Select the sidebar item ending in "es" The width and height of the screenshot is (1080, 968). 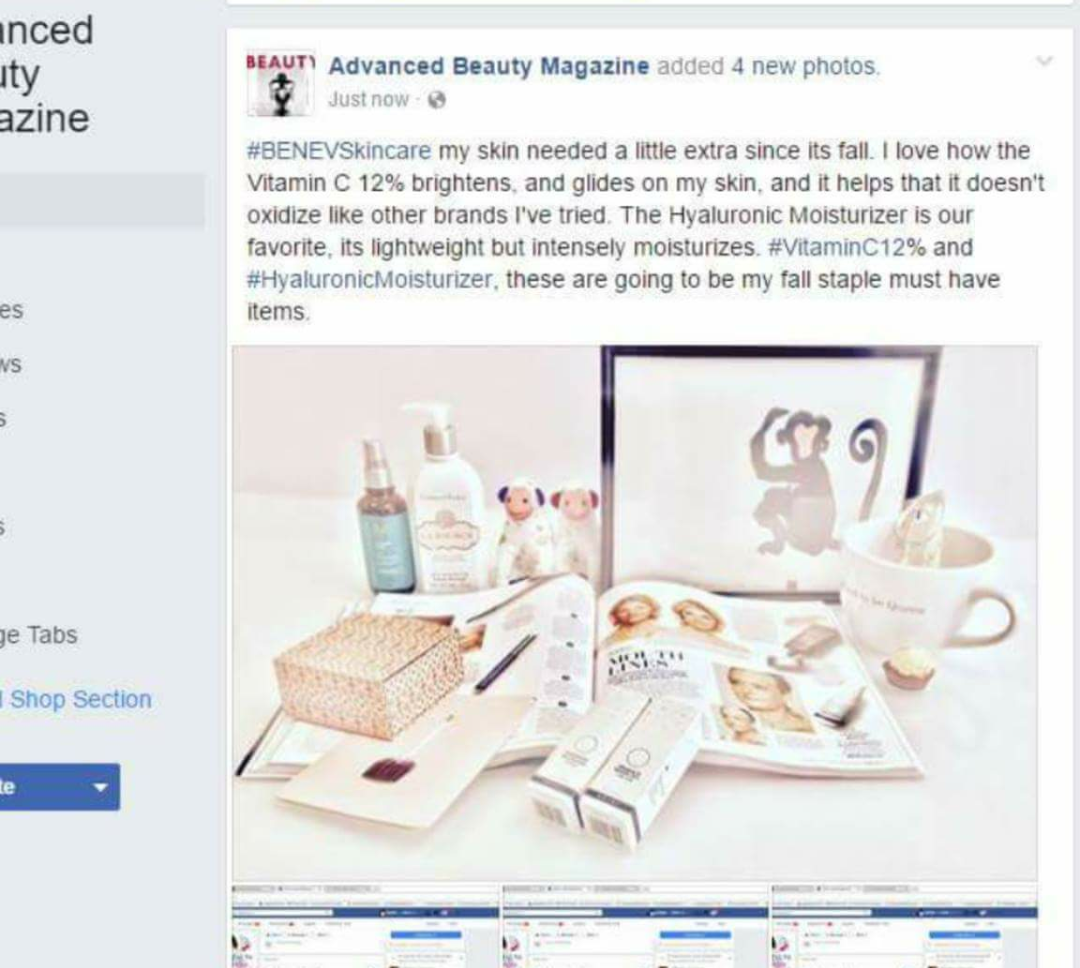(x=12, y=310)
